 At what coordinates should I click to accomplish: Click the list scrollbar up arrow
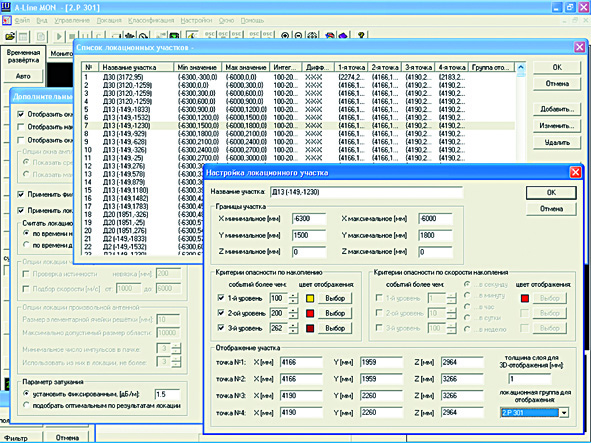point(521,68)
